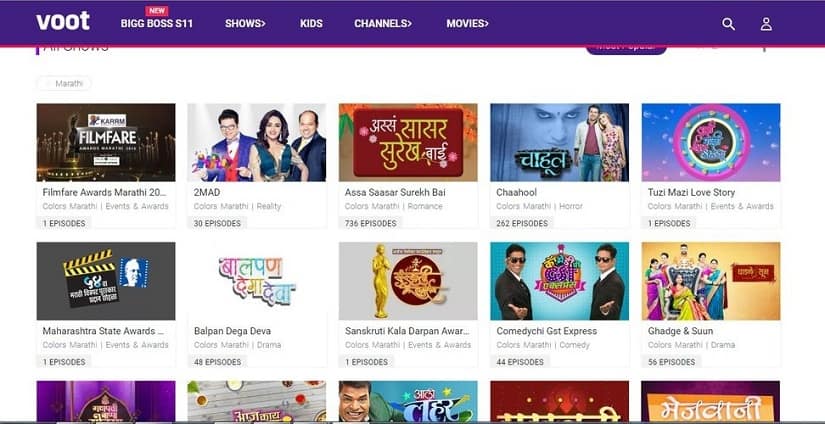
Task: Expand the CHANNELS menu
Action: [383, 24]
